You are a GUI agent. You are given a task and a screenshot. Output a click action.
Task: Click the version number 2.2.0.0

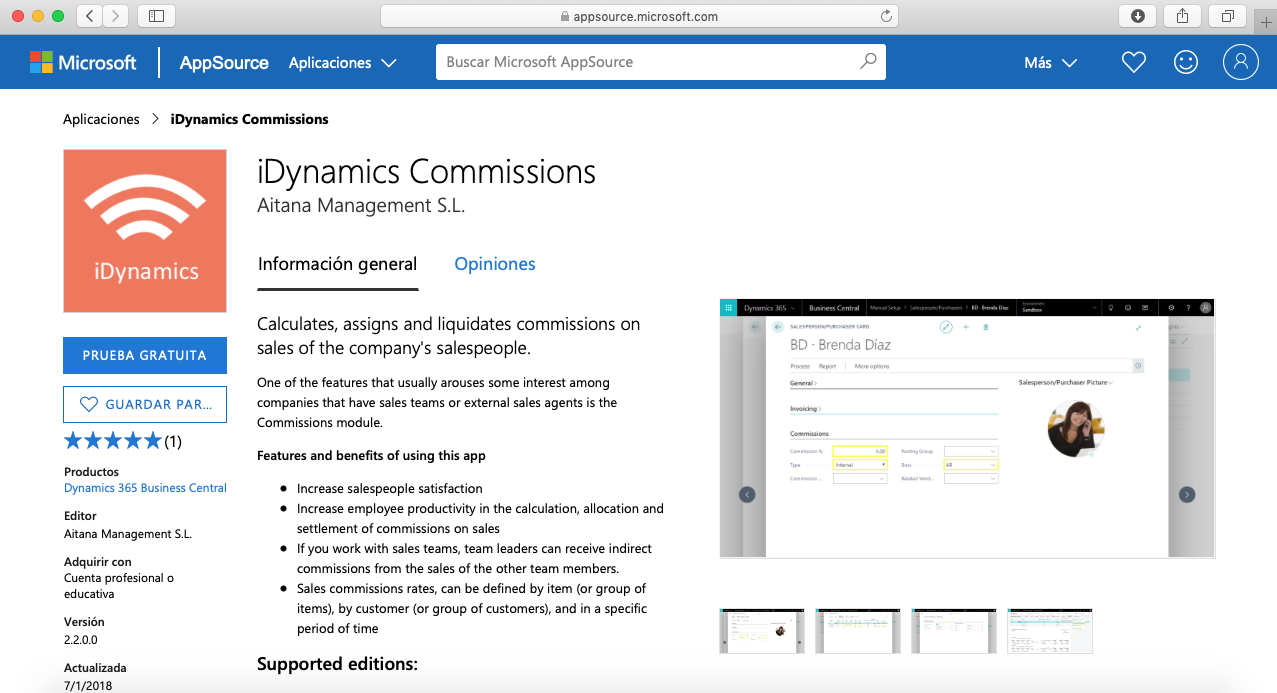(x=81, y=640)
